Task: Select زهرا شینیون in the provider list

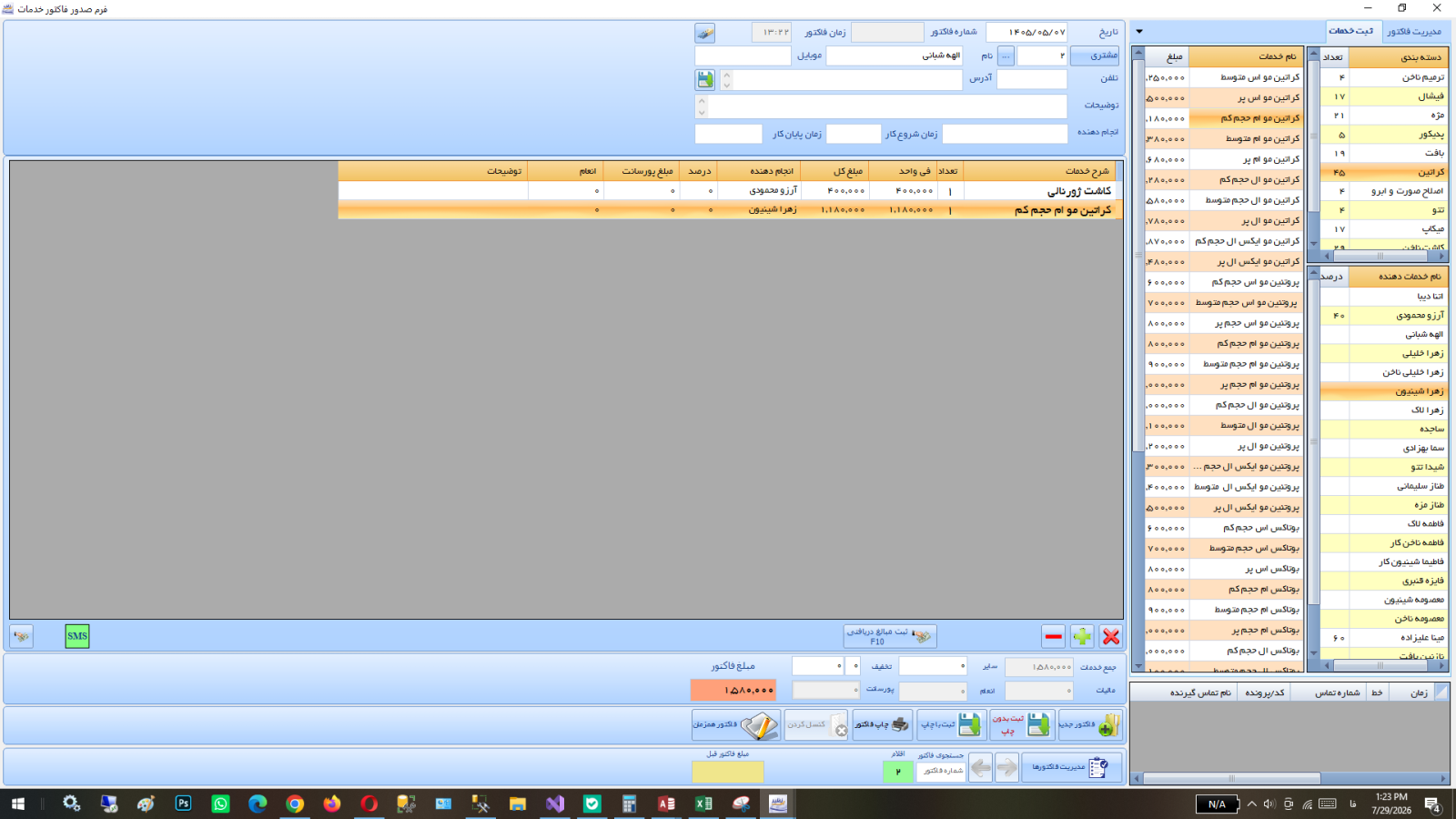Action: click(x=1384, y=391)
